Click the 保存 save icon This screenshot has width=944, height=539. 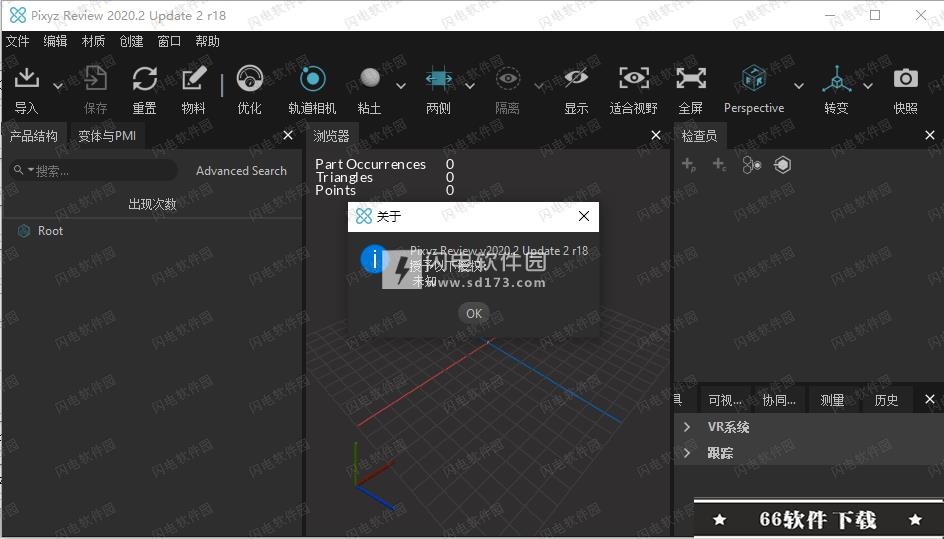tap(95, 78)
